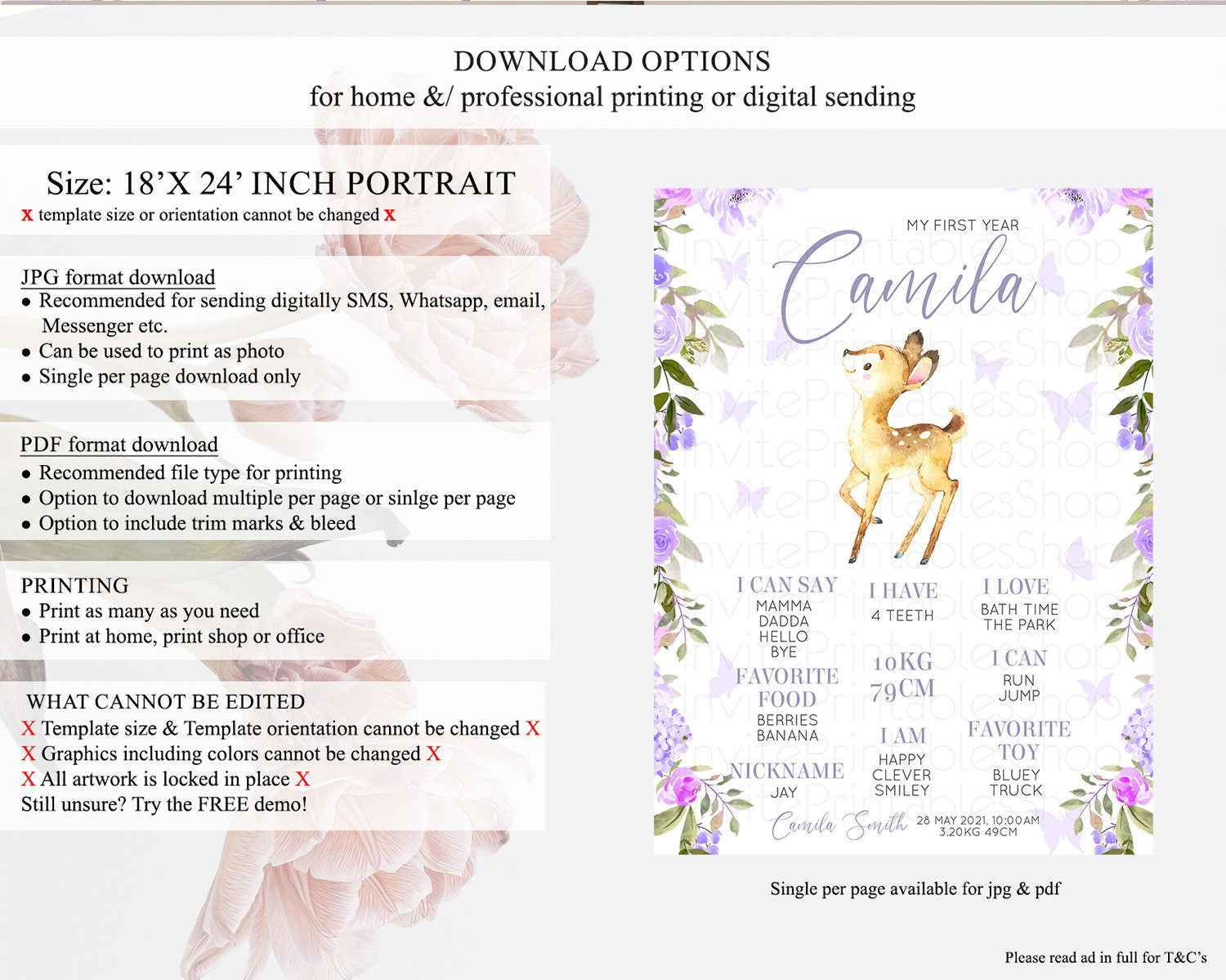
Task: Click the red X after "orientation cannot be changed" at bottom
Action: pyautogui.click(x=533, y=728)
